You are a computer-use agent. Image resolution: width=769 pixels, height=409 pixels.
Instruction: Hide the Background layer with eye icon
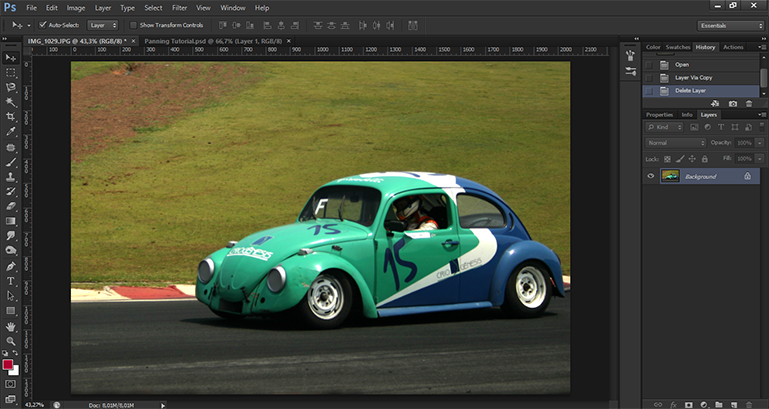651,176
